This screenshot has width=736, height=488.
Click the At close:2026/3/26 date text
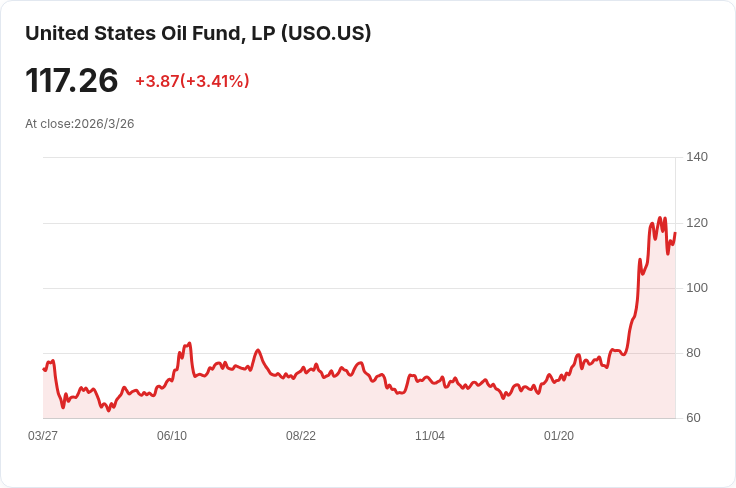click(80, 124)
